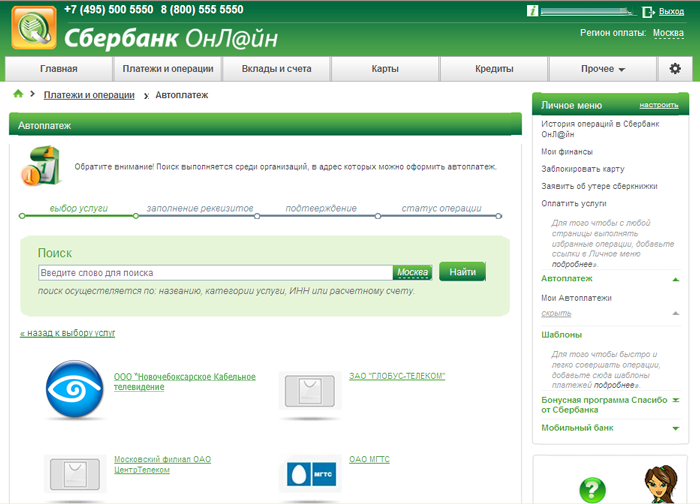Click the Мобильный банк heading
Image resolution: width=700 pixels, height=504 pixels.
577,428
